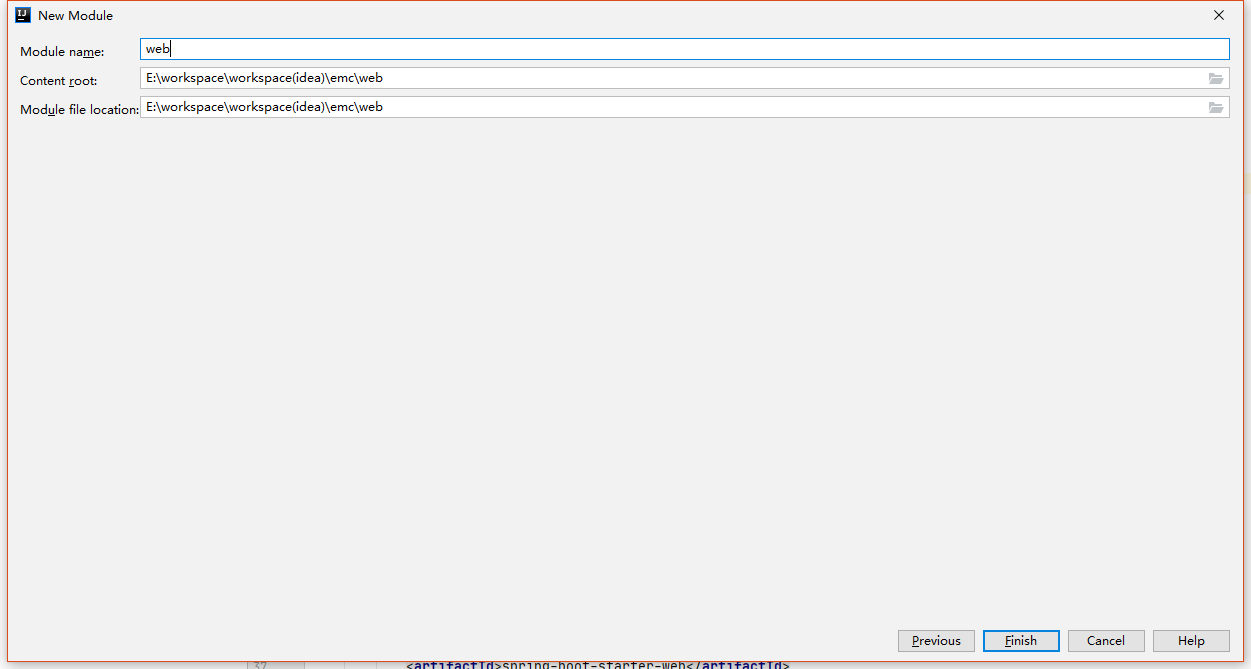Screen dimensions: 1251x669
Task: Select the "Module file location:" label
Action: coord(79,110)
